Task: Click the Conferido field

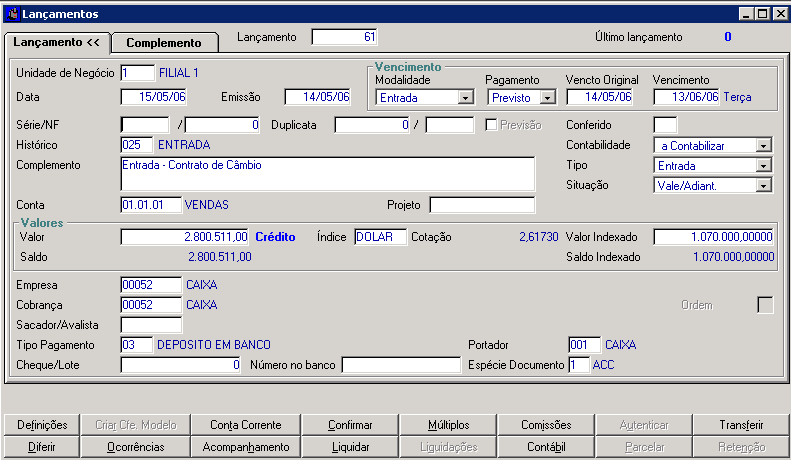Action: pos(665,125)
